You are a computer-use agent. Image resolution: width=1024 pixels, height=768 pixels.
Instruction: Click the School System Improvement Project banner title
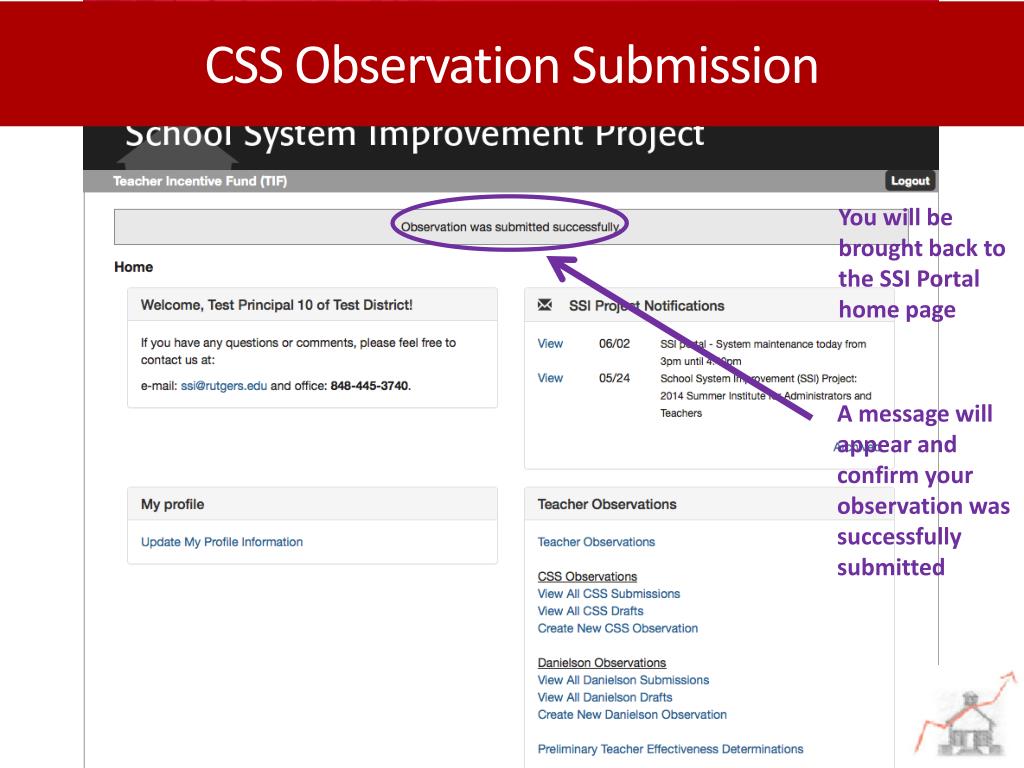click(415, 136)
